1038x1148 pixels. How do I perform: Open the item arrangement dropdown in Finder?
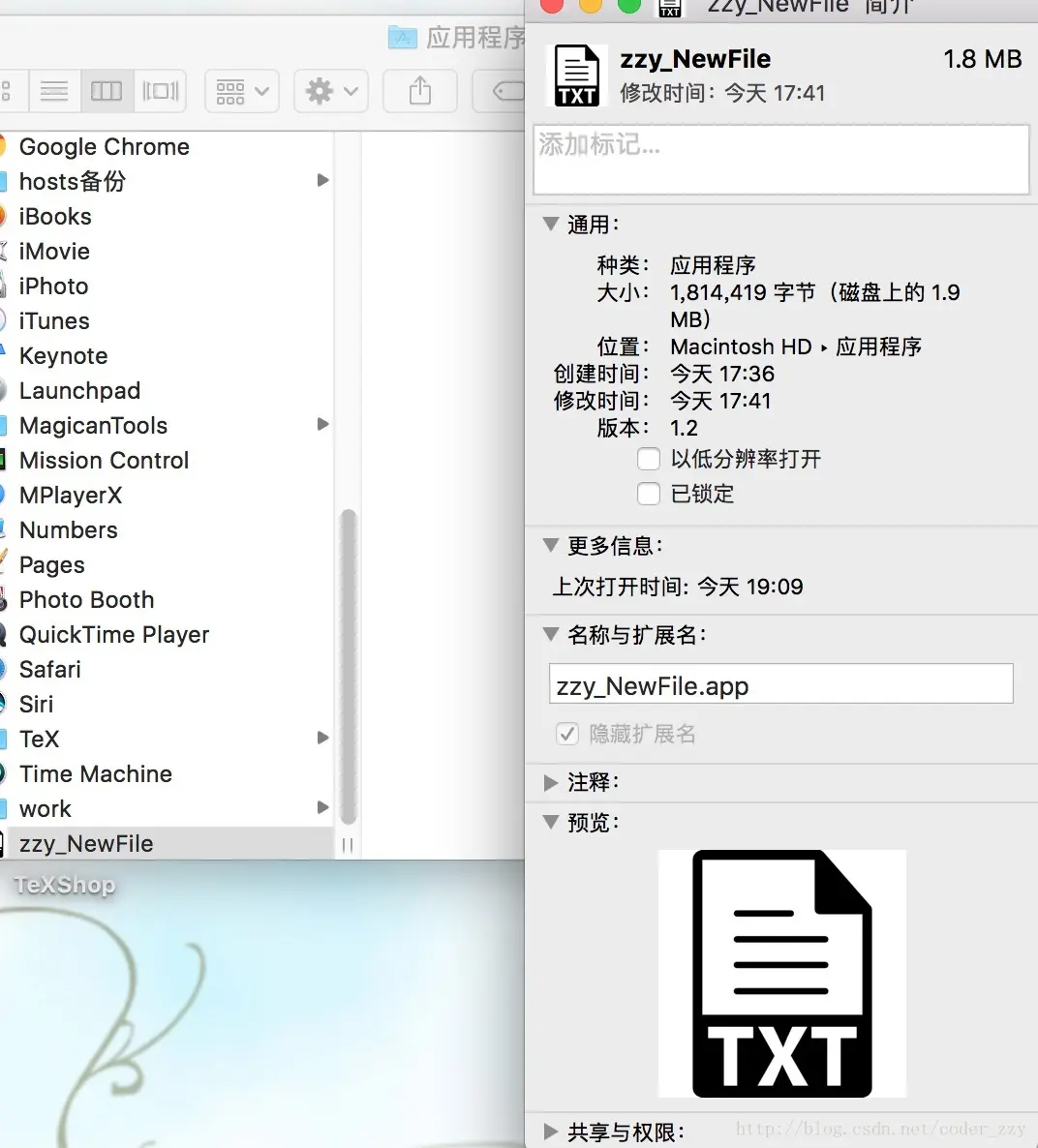(242, 92)
